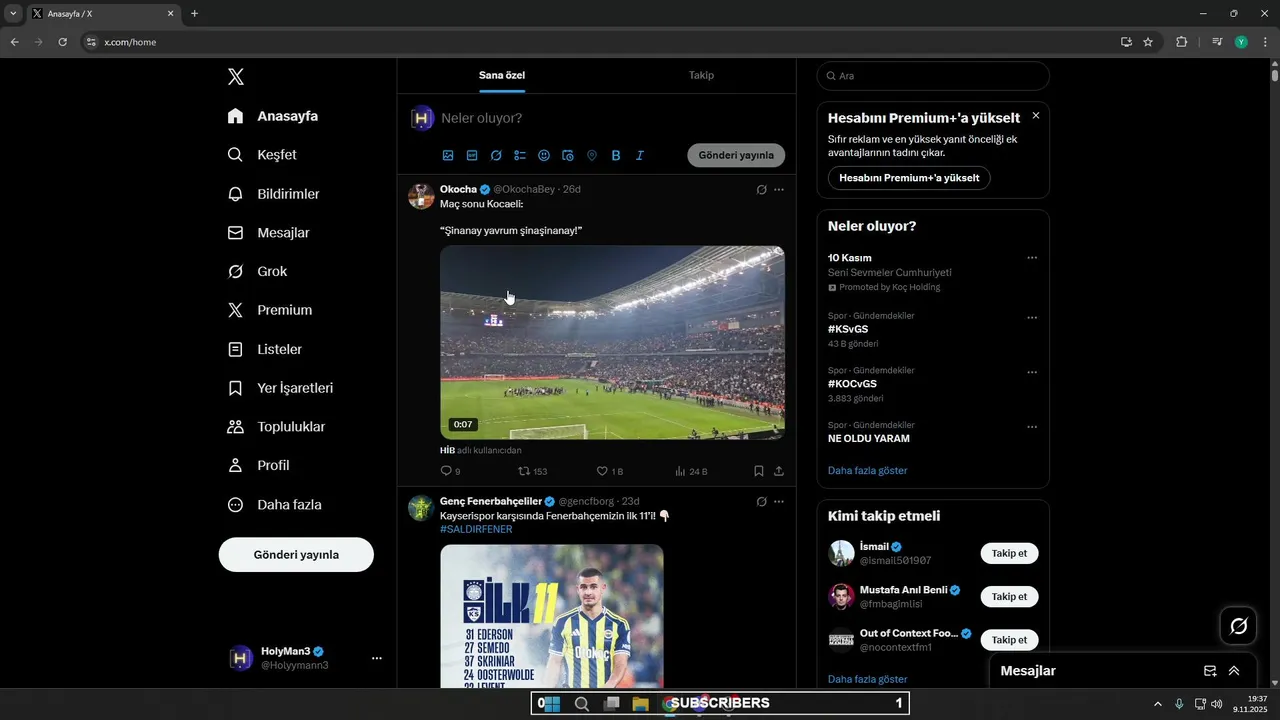Add GIF icon in composer
Viewport: 1280px width, 720px height.
[472, 155]
